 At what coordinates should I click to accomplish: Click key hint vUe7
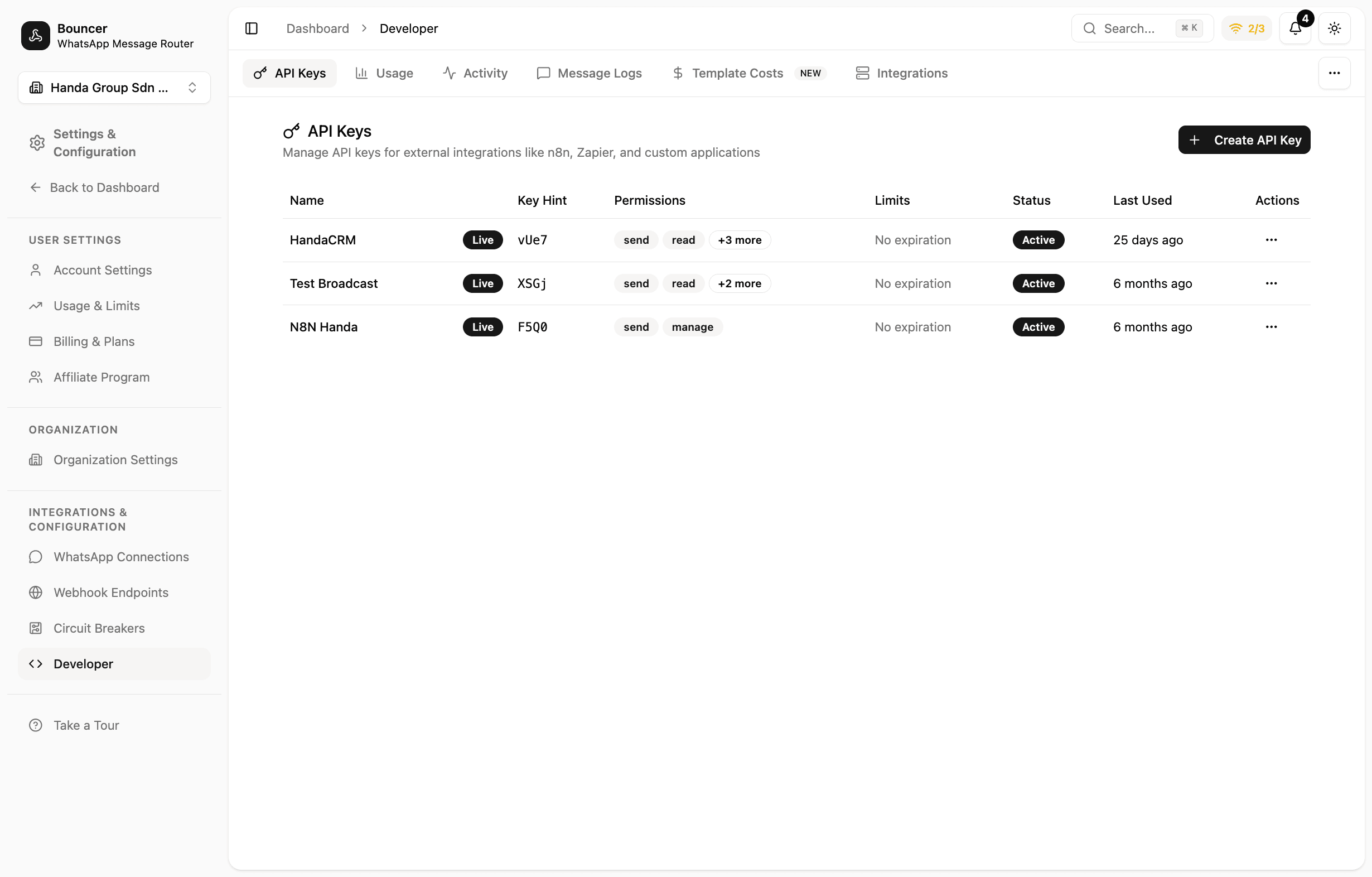[x=532, y=240]
